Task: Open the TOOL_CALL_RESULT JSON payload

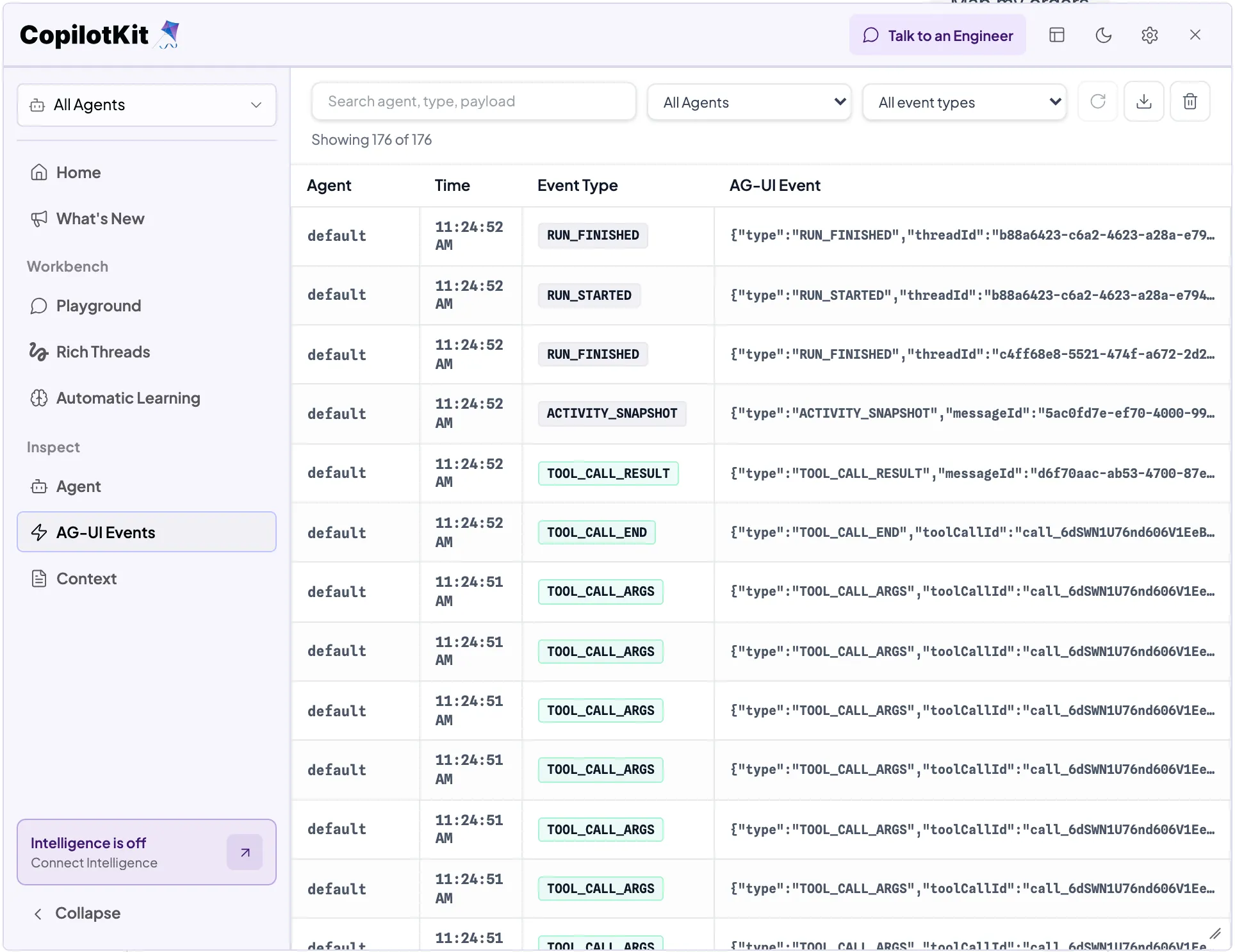Action: coord(972,473)
